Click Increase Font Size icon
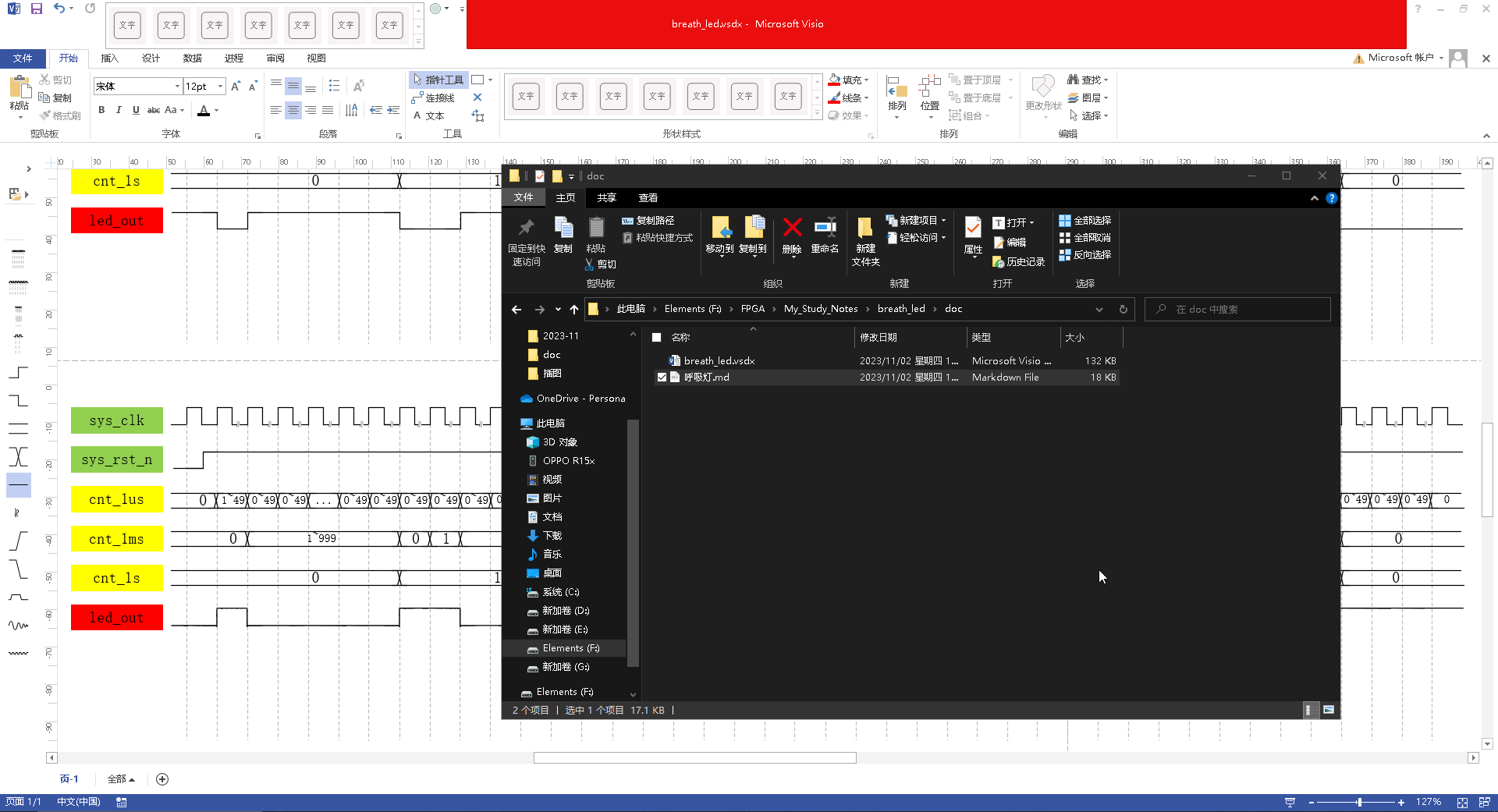Image resolution: width=1498 pixels, height=812 pixels. (236, 86)
